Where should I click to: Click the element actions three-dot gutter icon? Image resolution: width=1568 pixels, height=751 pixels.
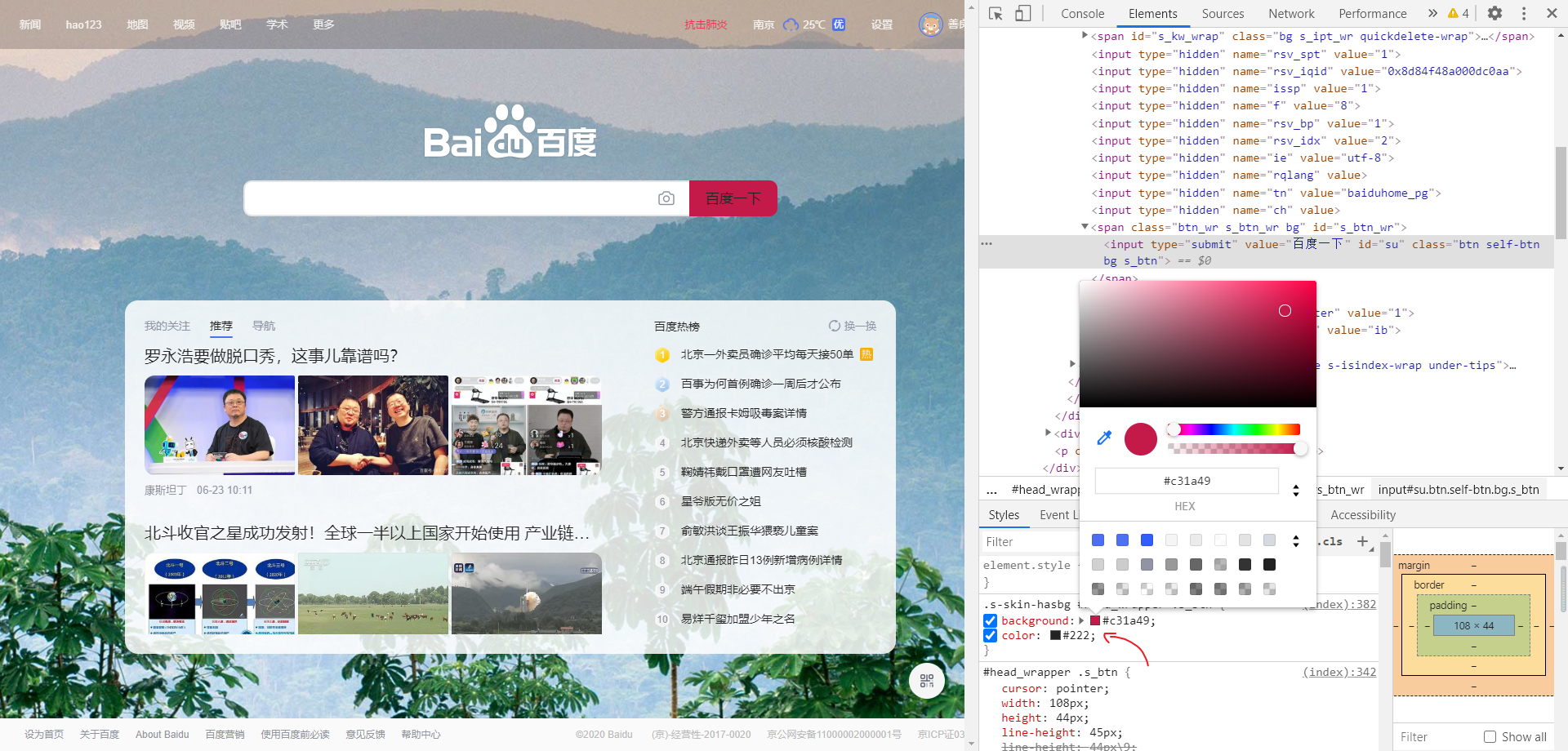[x=987, y=244]
